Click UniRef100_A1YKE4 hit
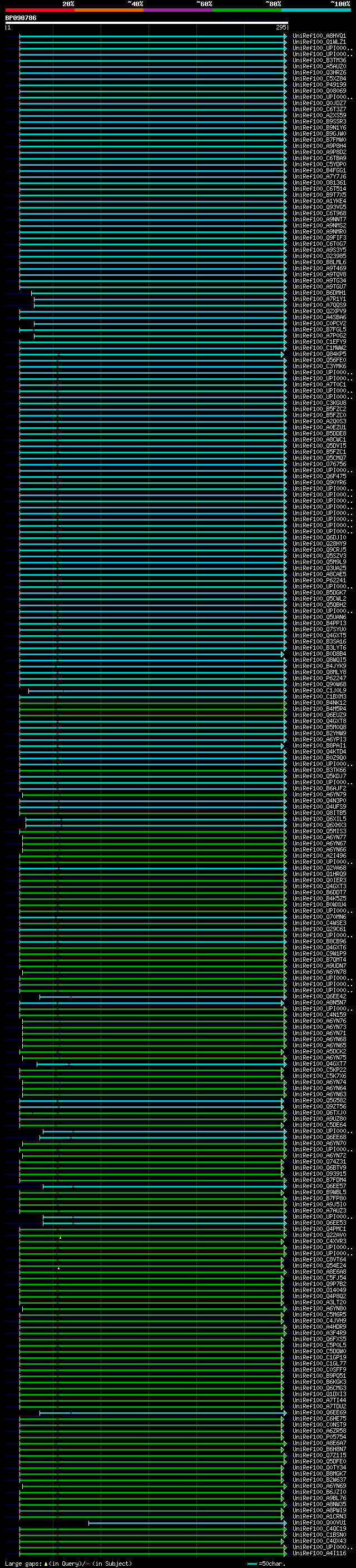356x1568 pixels. [x=319, y=201]
